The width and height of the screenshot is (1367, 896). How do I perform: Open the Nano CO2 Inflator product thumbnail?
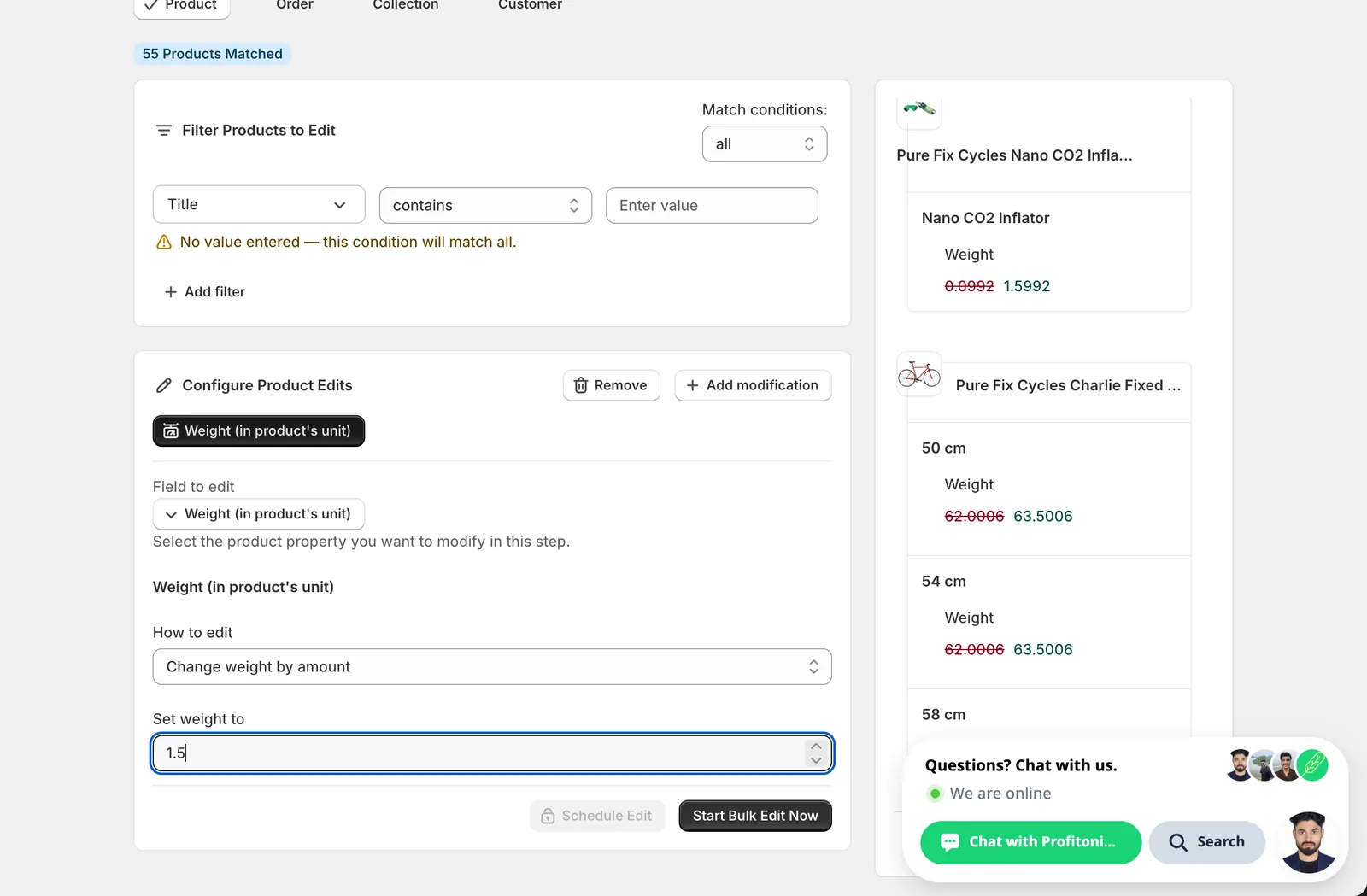(919, 108)
